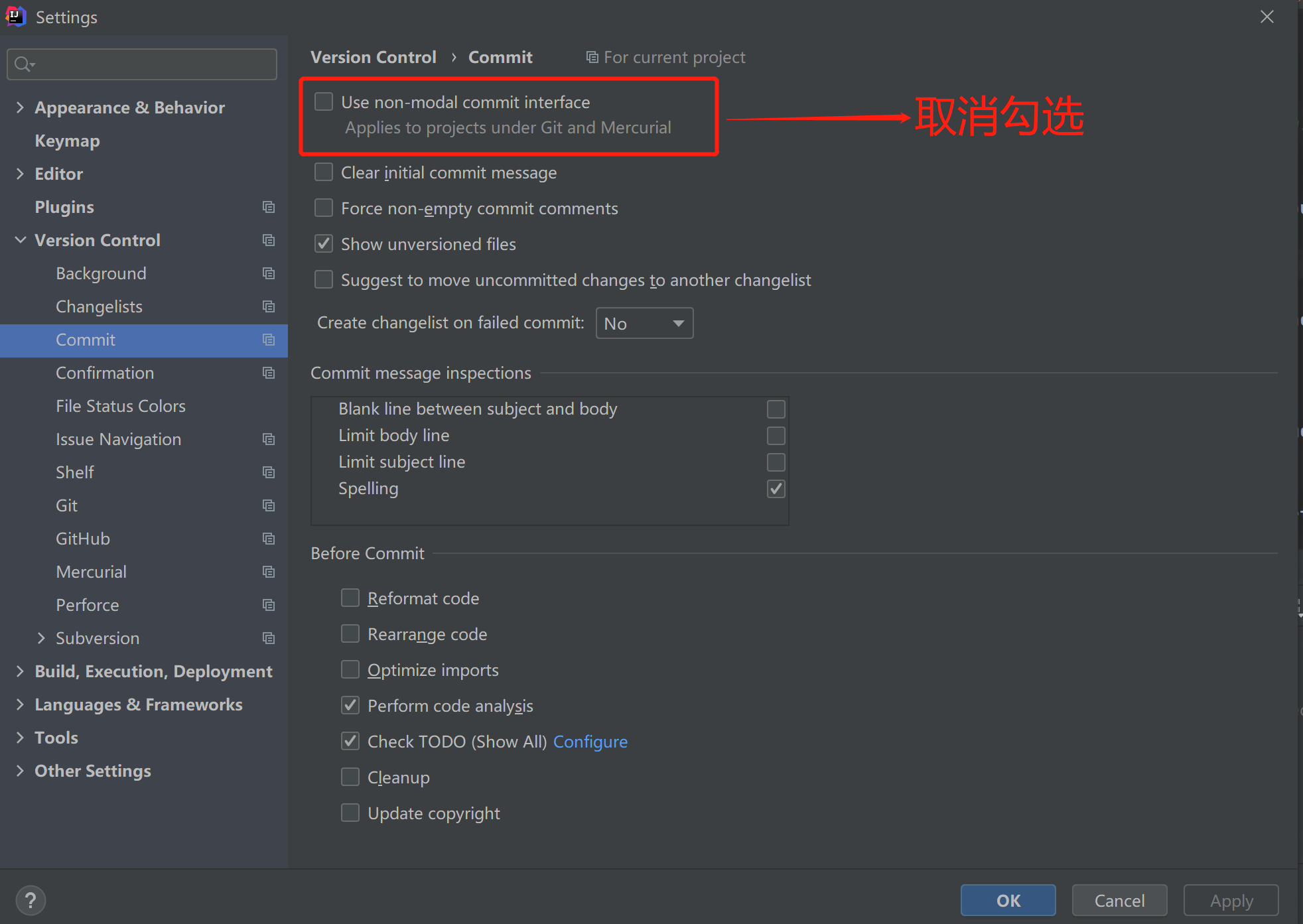Expand the Subversion subtree
1303x924 pixels.
41,638
